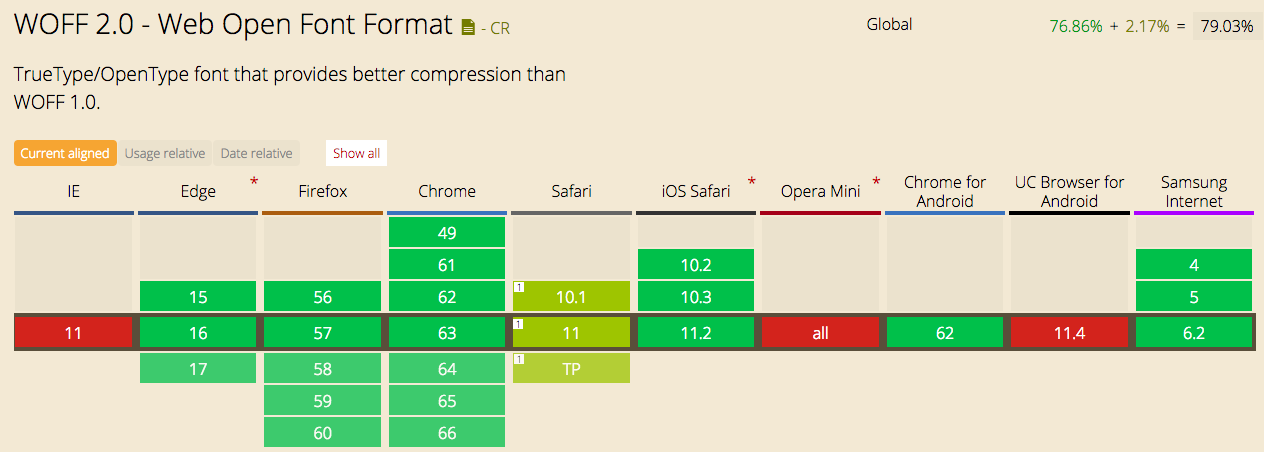Screen dimensions: 1264x452
Task: Click the Opera Mini all cell
Action: click(820, 333)
